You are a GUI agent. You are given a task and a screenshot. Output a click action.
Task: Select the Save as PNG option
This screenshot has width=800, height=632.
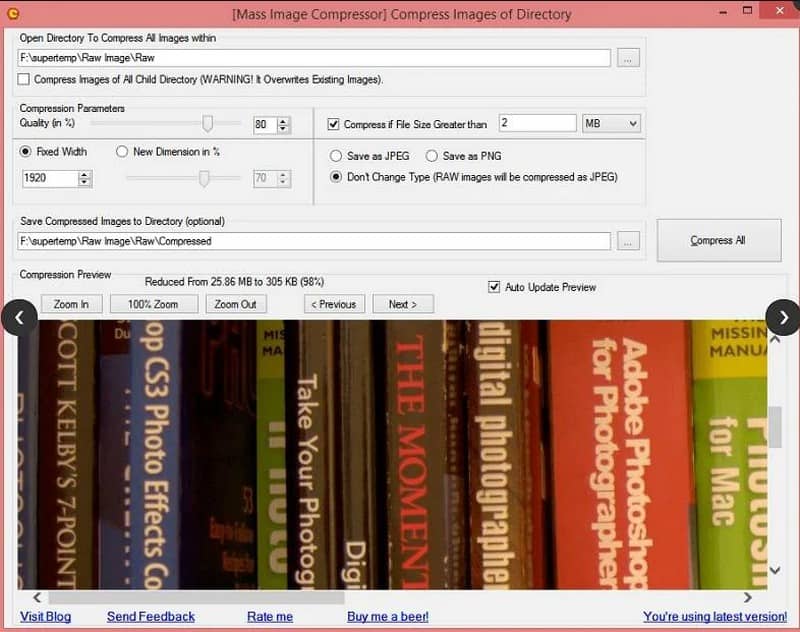click(432, 156)
